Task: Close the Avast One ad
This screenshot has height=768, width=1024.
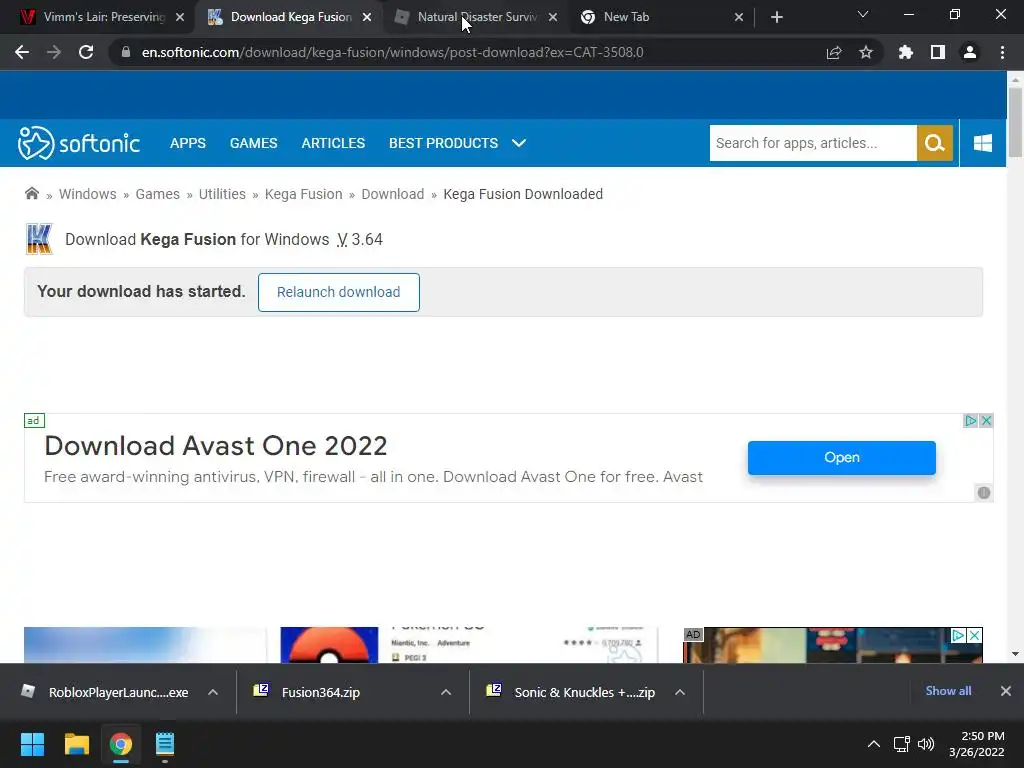Action: coord(986,421)
